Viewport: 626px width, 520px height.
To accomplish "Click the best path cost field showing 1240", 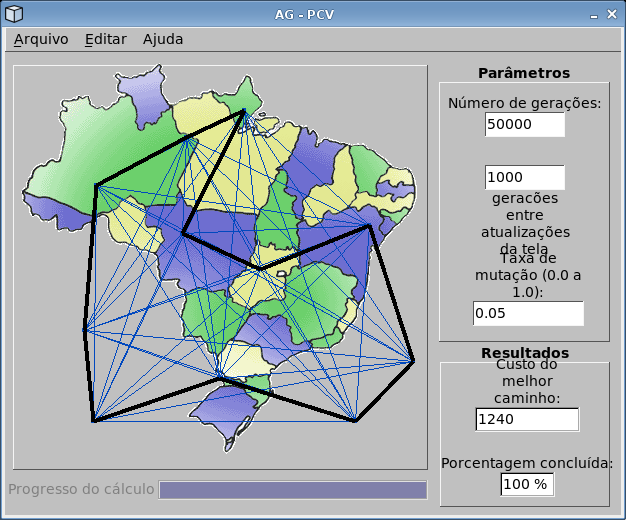I will [x=528, y=419].
